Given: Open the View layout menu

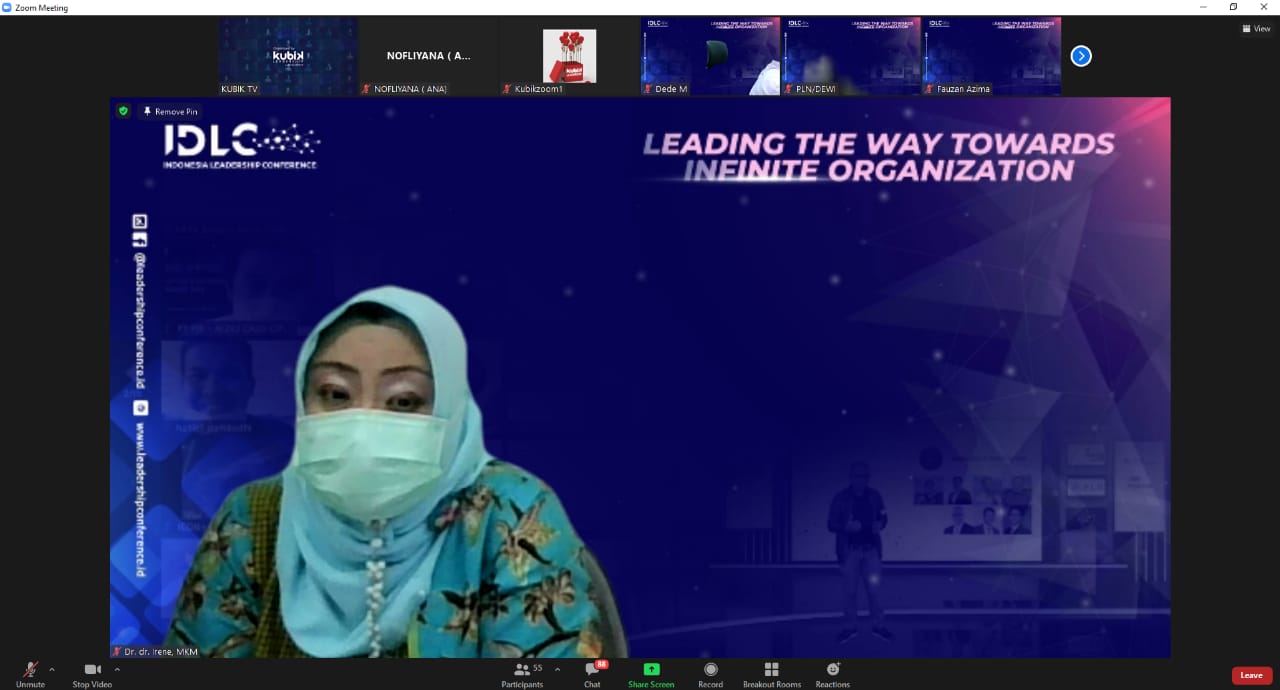Looking at the screenshot, I should point(1255,28).
